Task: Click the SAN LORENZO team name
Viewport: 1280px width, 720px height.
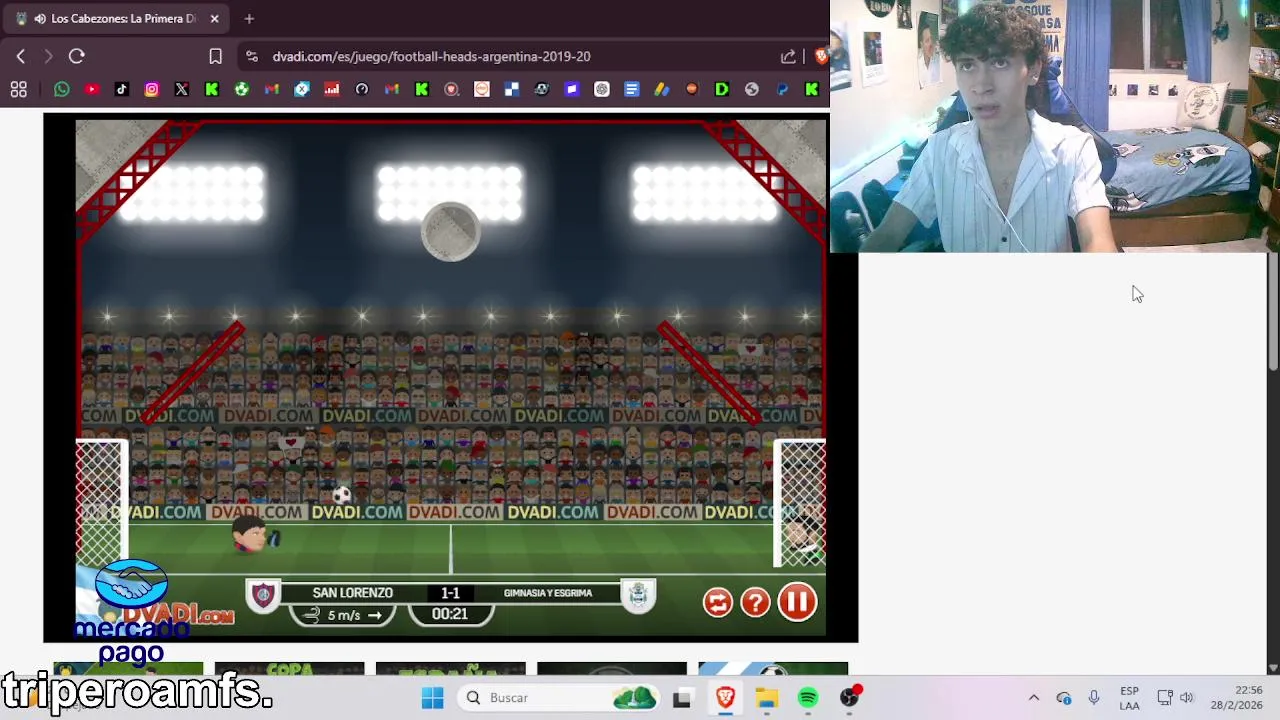Action: pos(352,593)
